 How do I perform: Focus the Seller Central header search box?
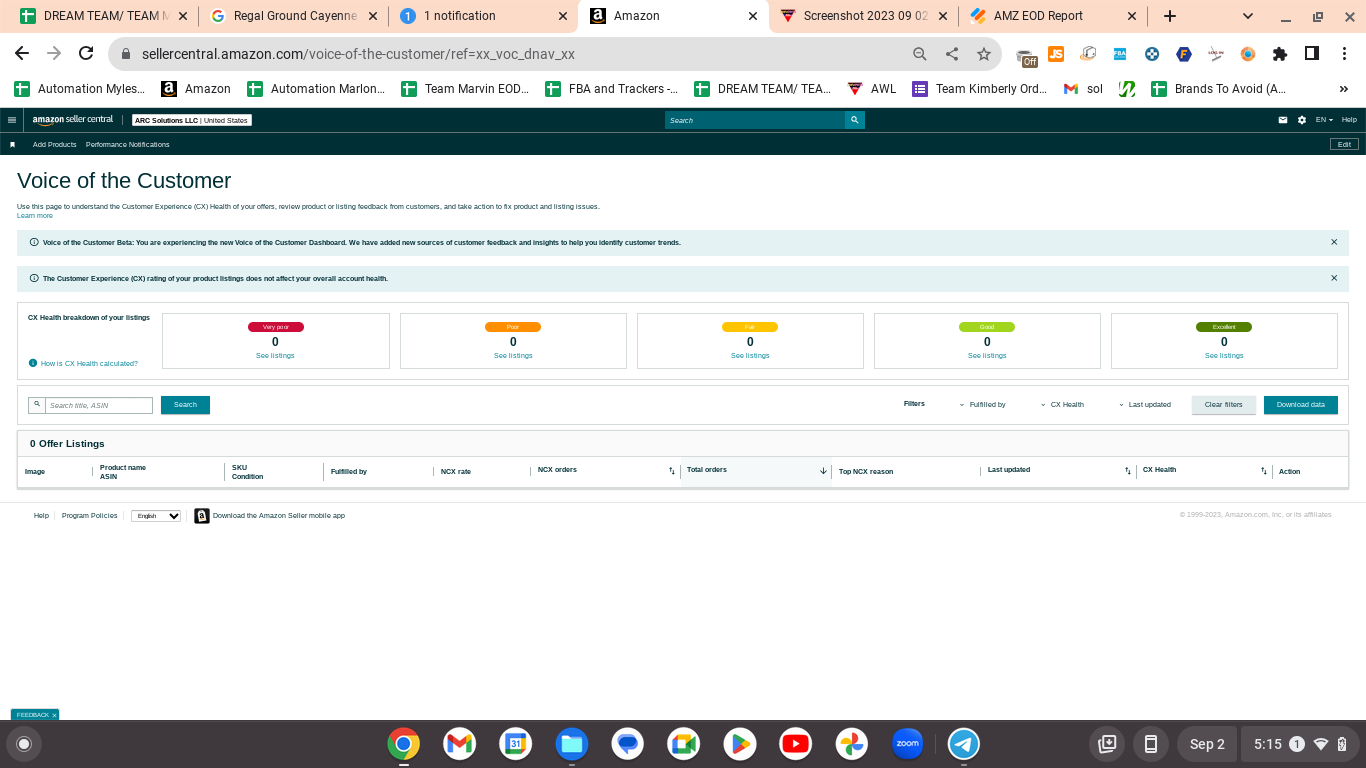(x=755, y=120)
